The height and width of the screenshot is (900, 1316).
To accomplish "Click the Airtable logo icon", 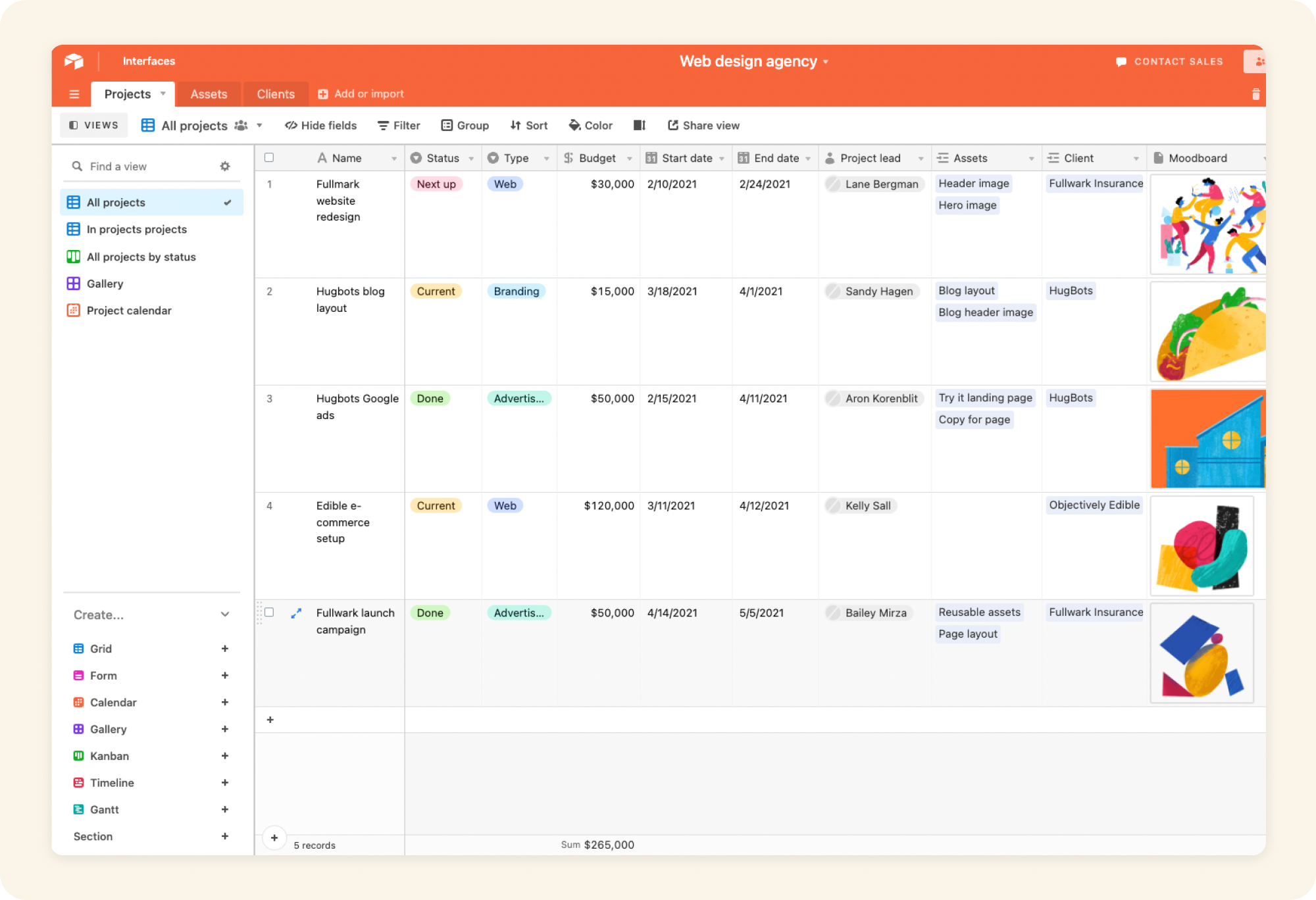I will coord(74,61).
